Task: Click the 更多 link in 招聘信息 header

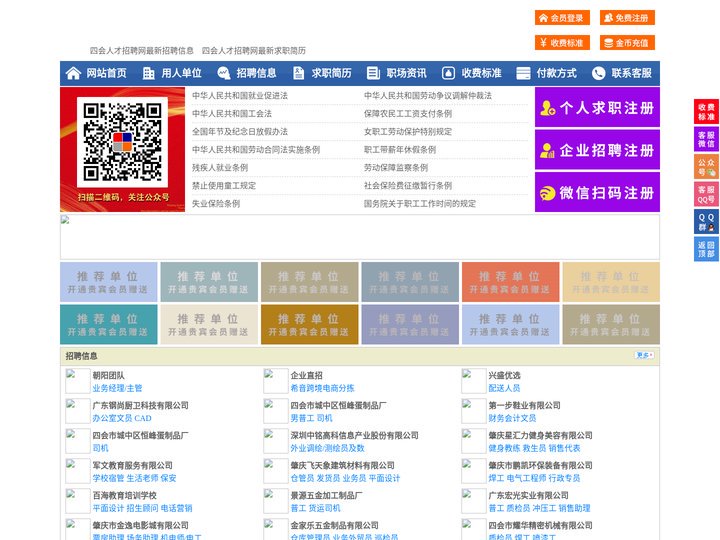Action: click(644, 355)
